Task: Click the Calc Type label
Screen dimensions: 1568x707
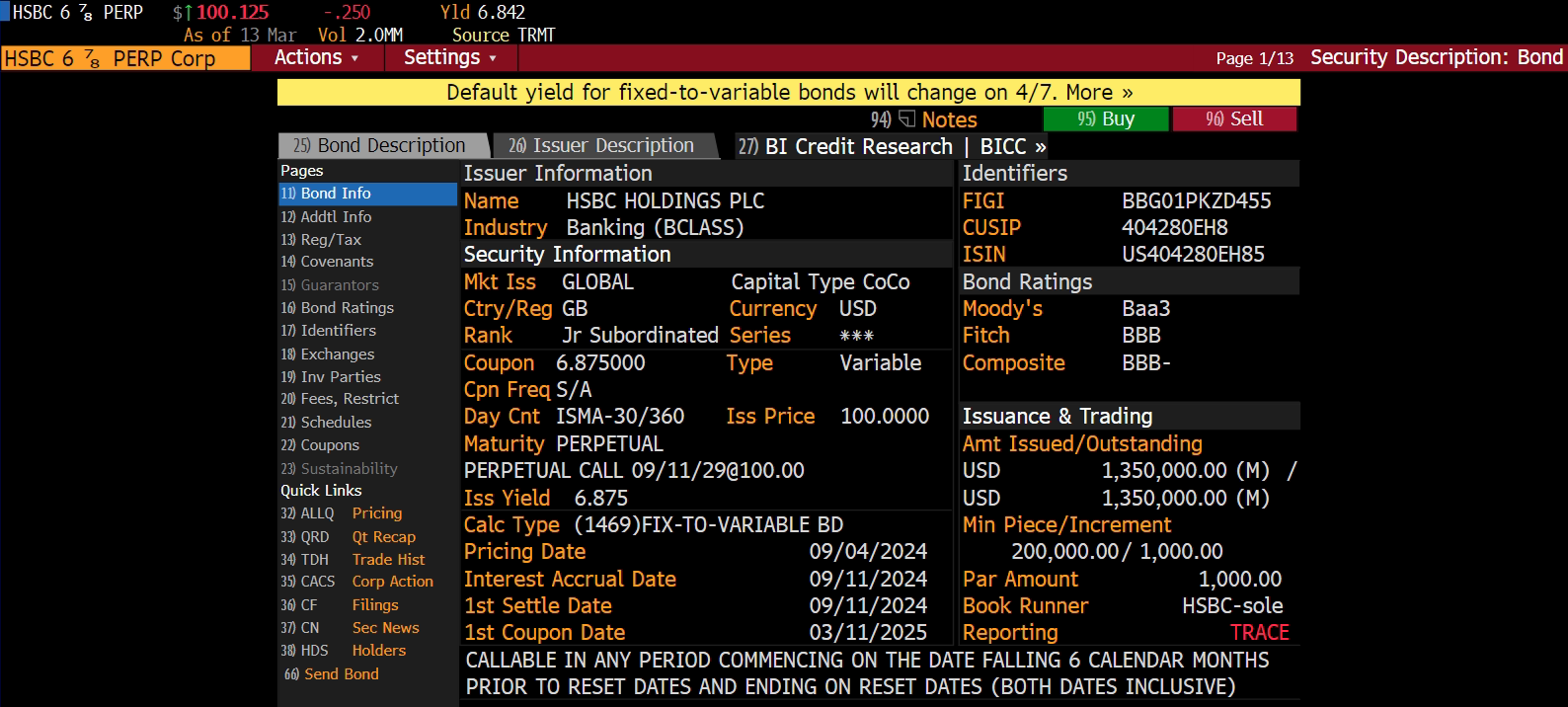Action: point(511,524)
